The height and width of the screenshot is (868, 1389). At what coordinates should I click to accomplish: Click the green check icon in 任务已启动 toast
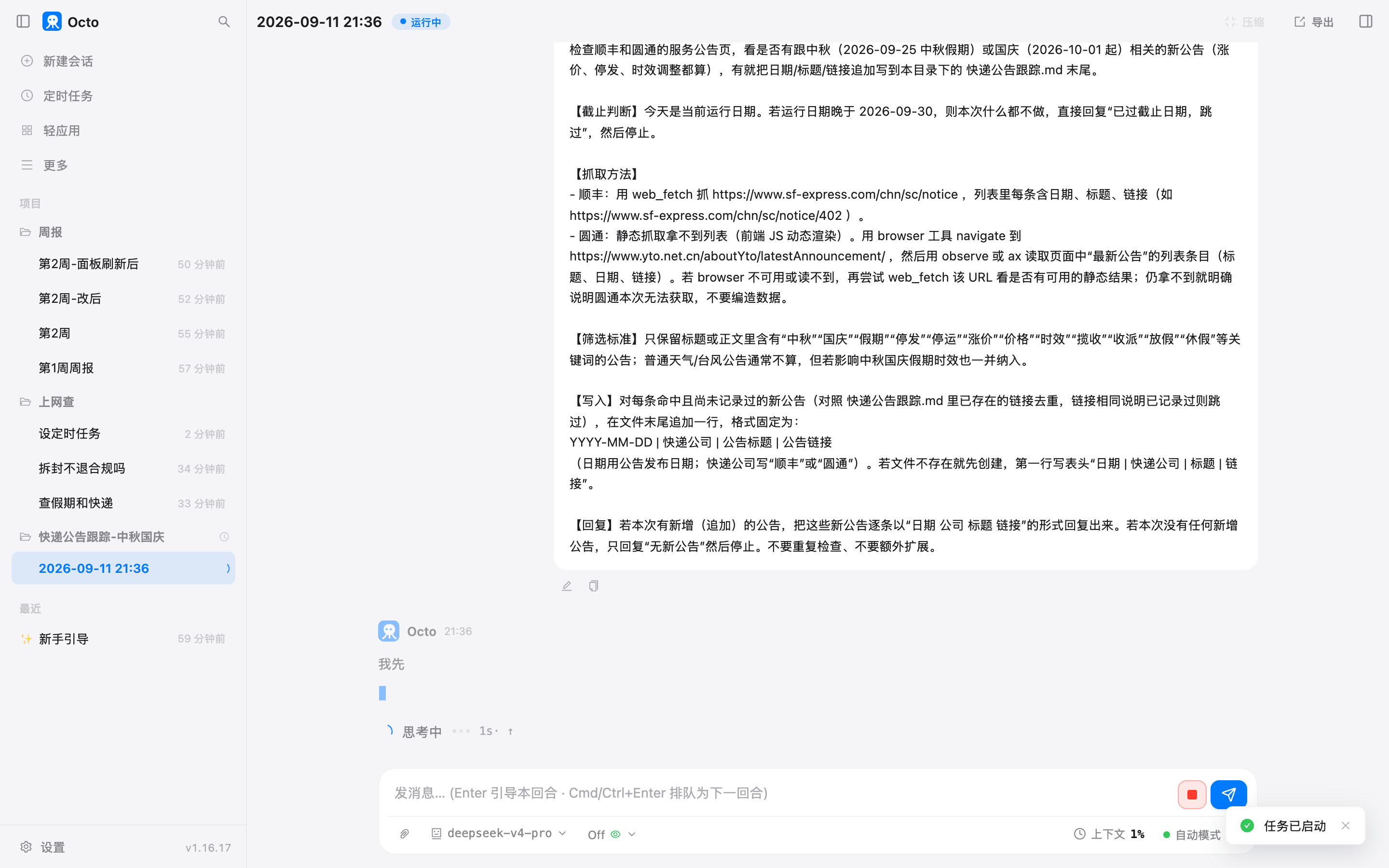pyautogui.click(x=1247, y=826)
